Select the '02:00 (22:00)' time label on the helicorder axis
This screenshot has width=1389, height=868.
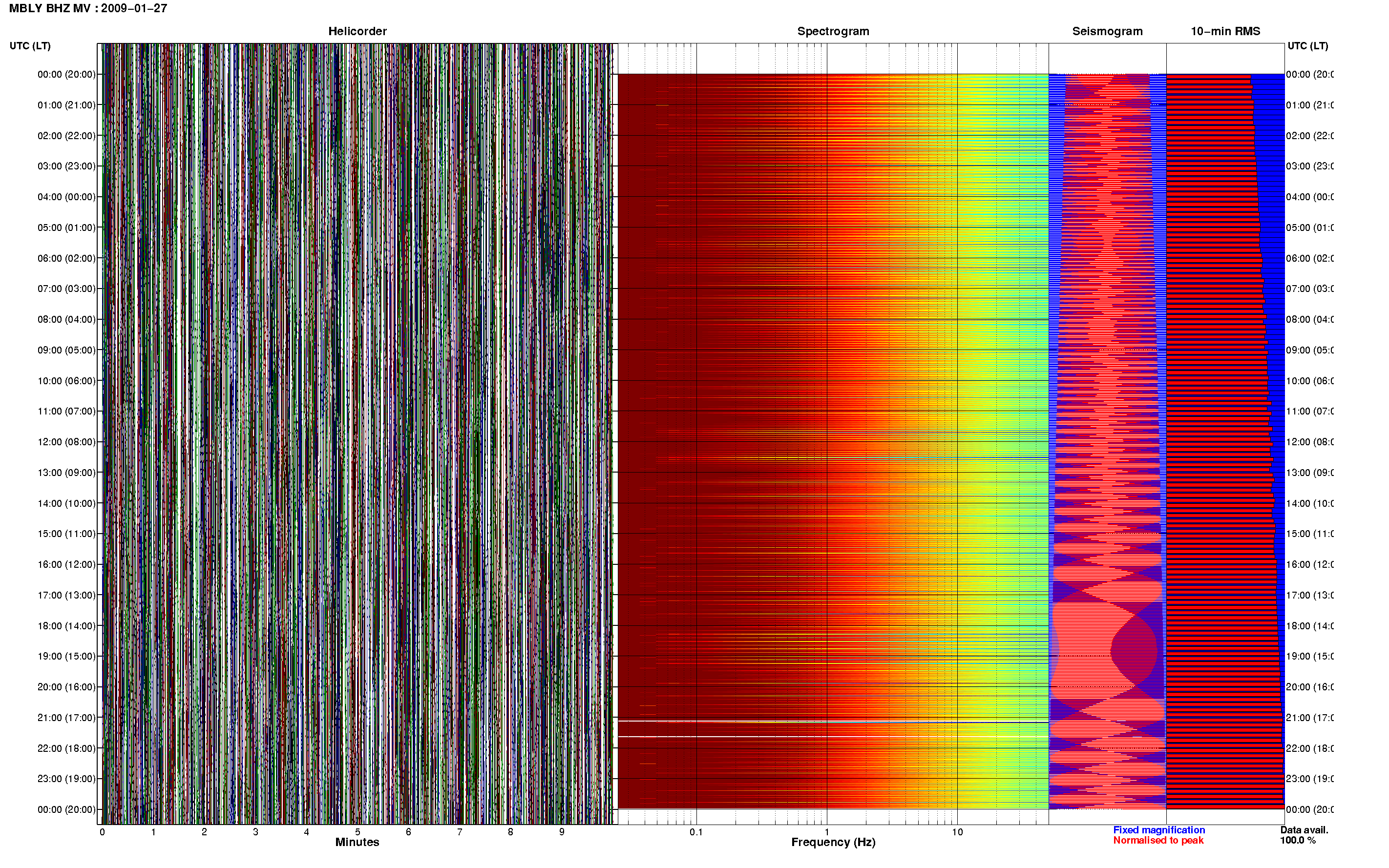coord(66,136)
